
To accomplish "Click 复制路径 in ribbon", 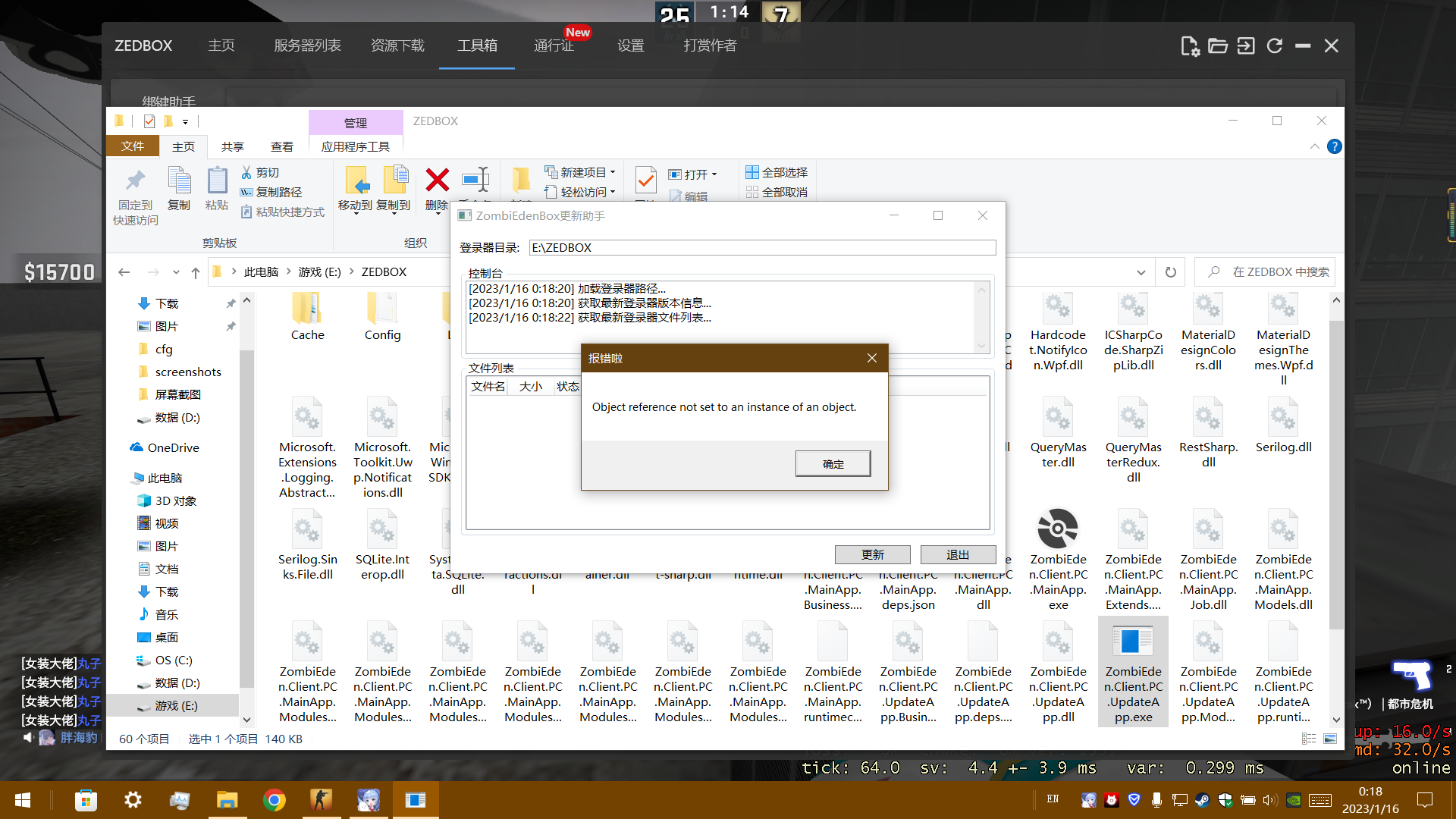I will click(x=271, y=193).
